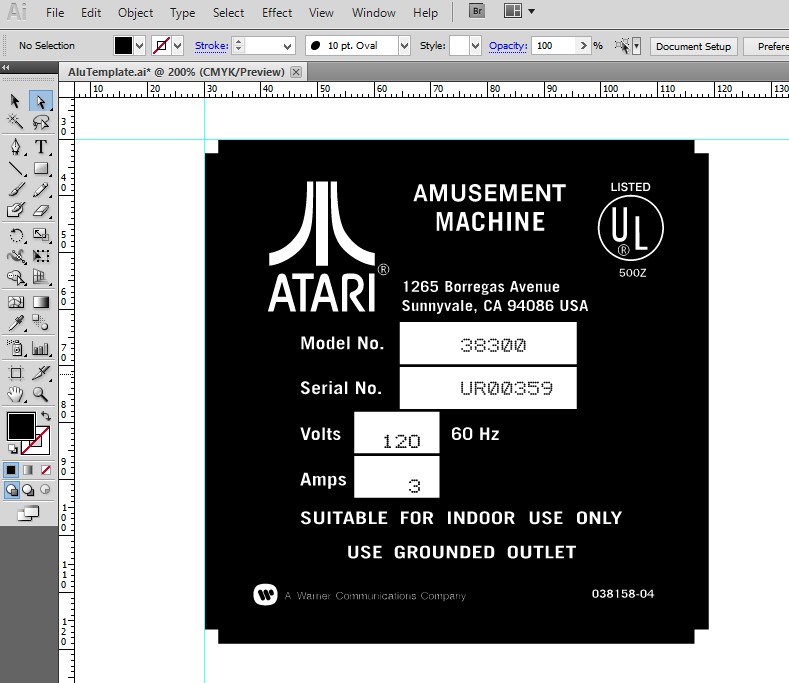Select the Scale tool

tap(41, 235)
